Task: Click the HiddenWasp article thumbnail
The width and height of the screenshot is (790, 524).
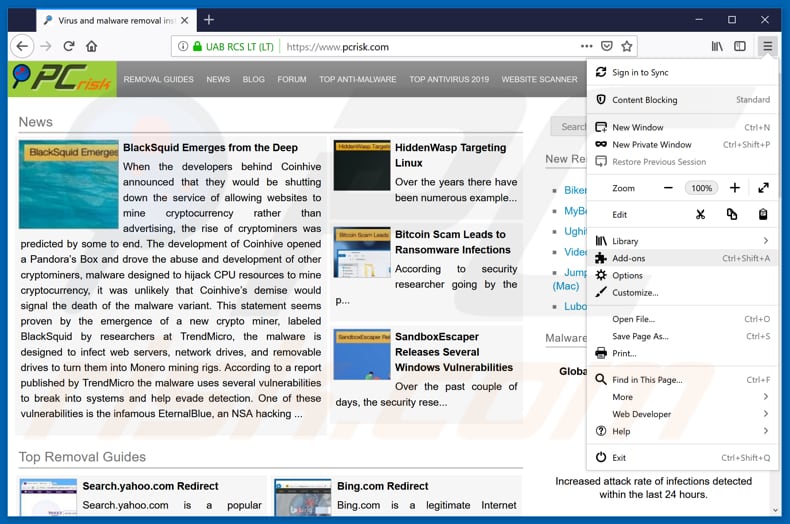Action: click(x=362, y=165)
